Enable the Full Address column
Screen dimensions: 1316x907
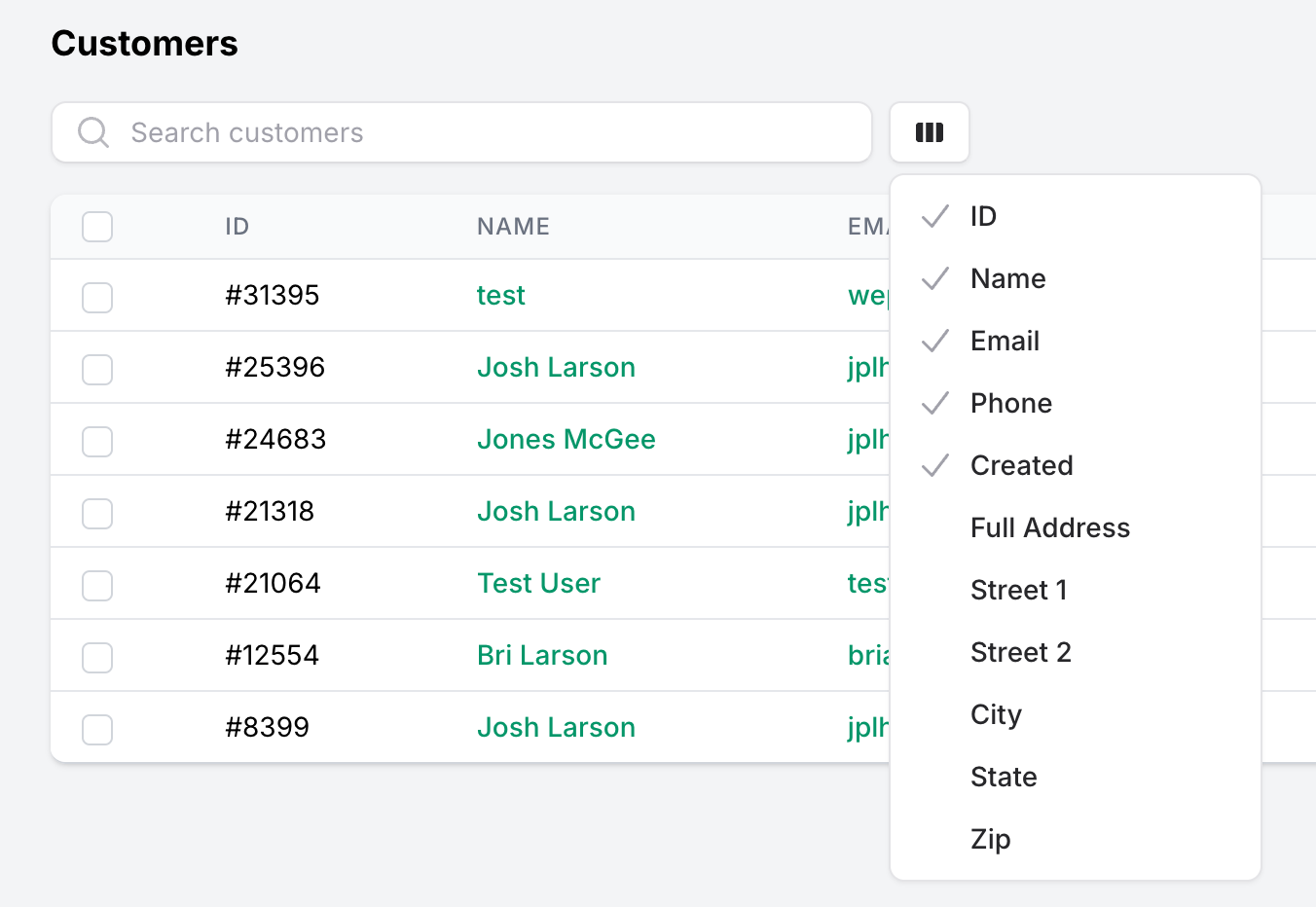1076,527
